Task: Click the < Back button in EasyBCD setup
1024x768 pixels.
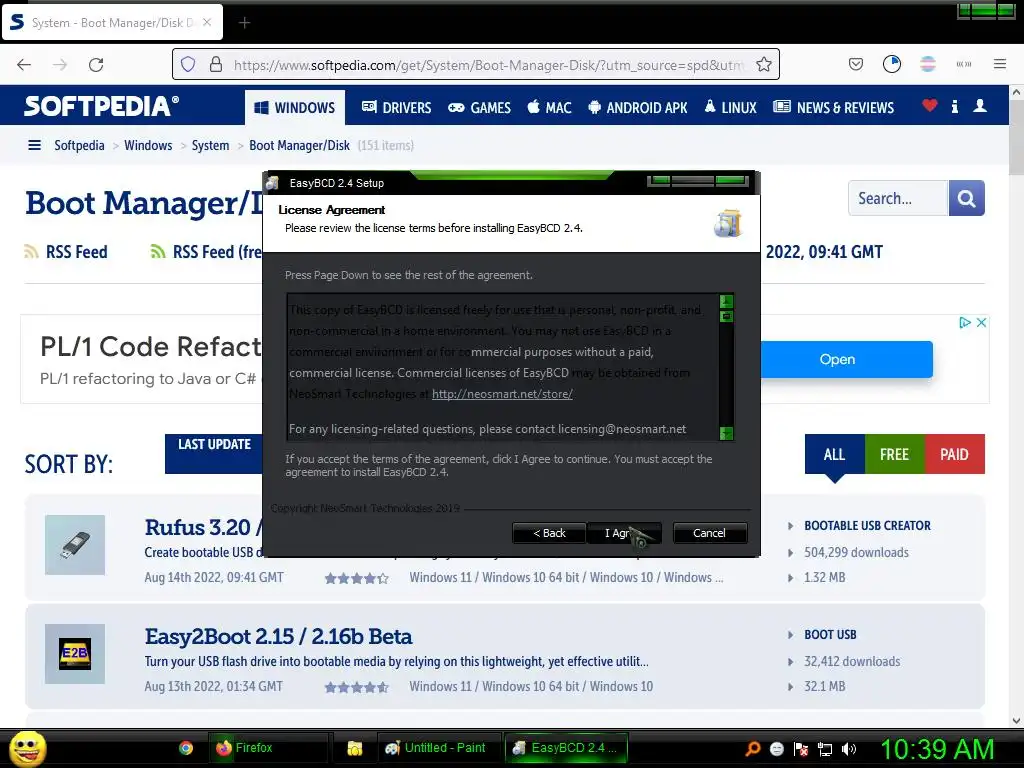Action: (549, 533)
